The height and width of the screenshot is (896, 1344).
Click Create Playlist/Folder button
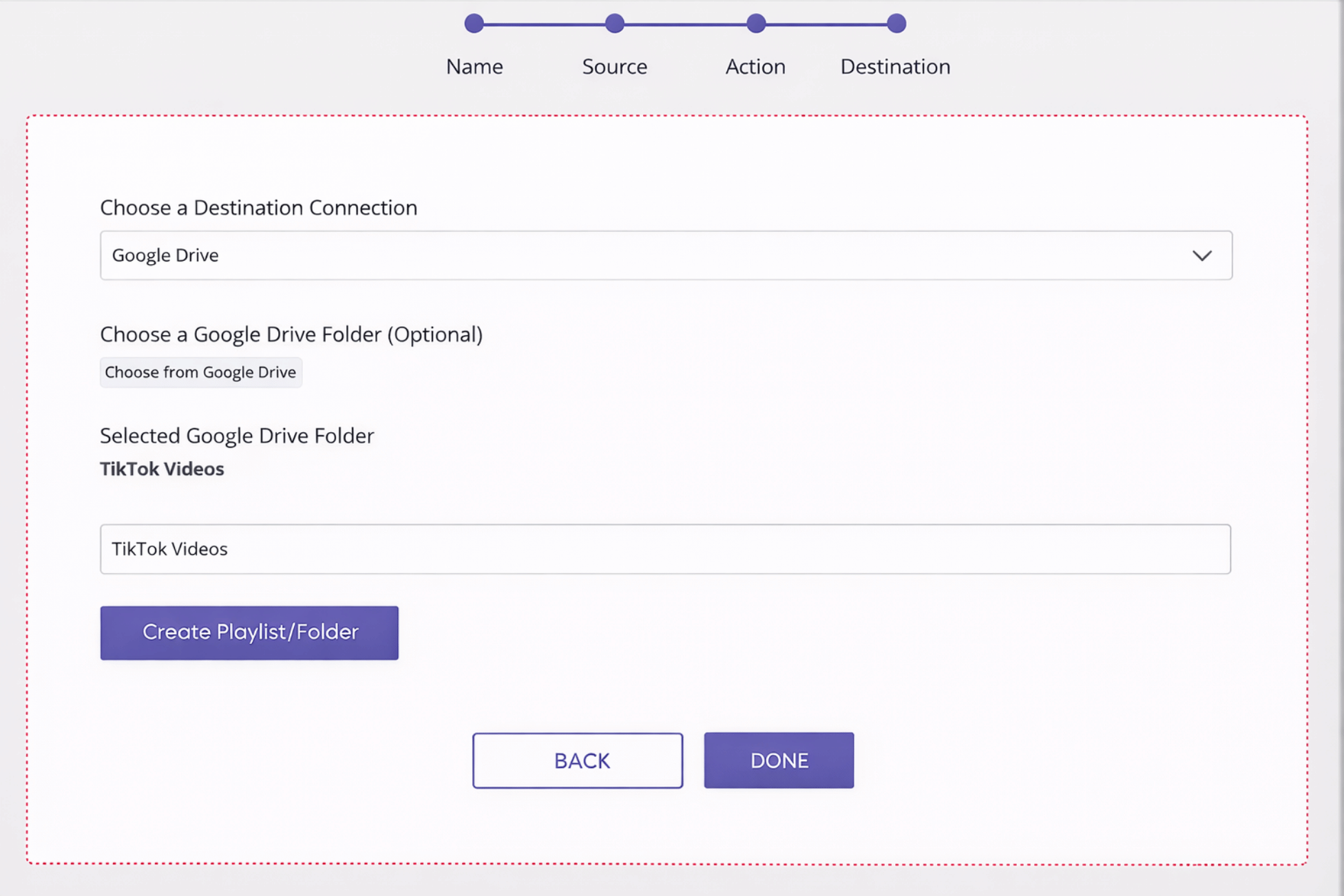click(x=249, y=632)
